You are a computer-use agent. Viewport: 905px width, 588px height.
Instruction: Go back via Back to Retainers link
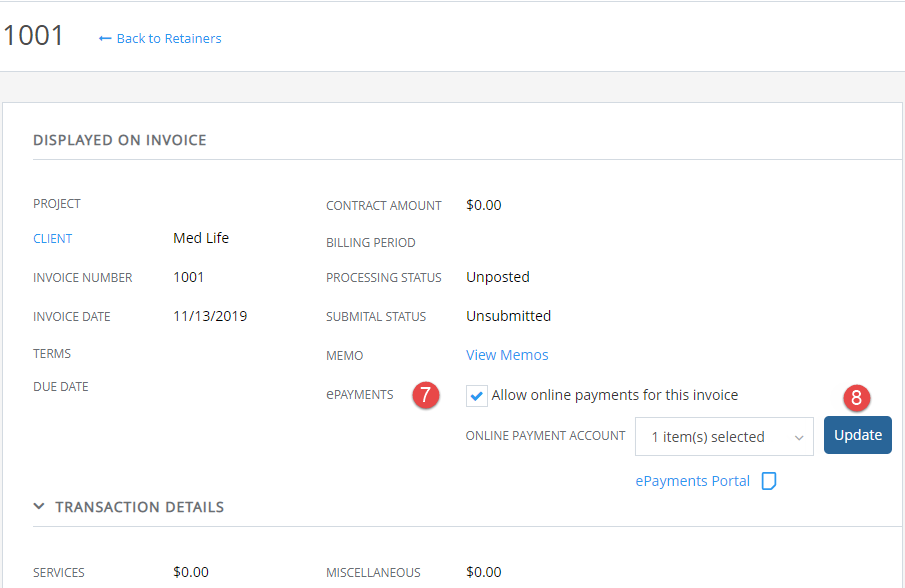[x=160, y=39]
